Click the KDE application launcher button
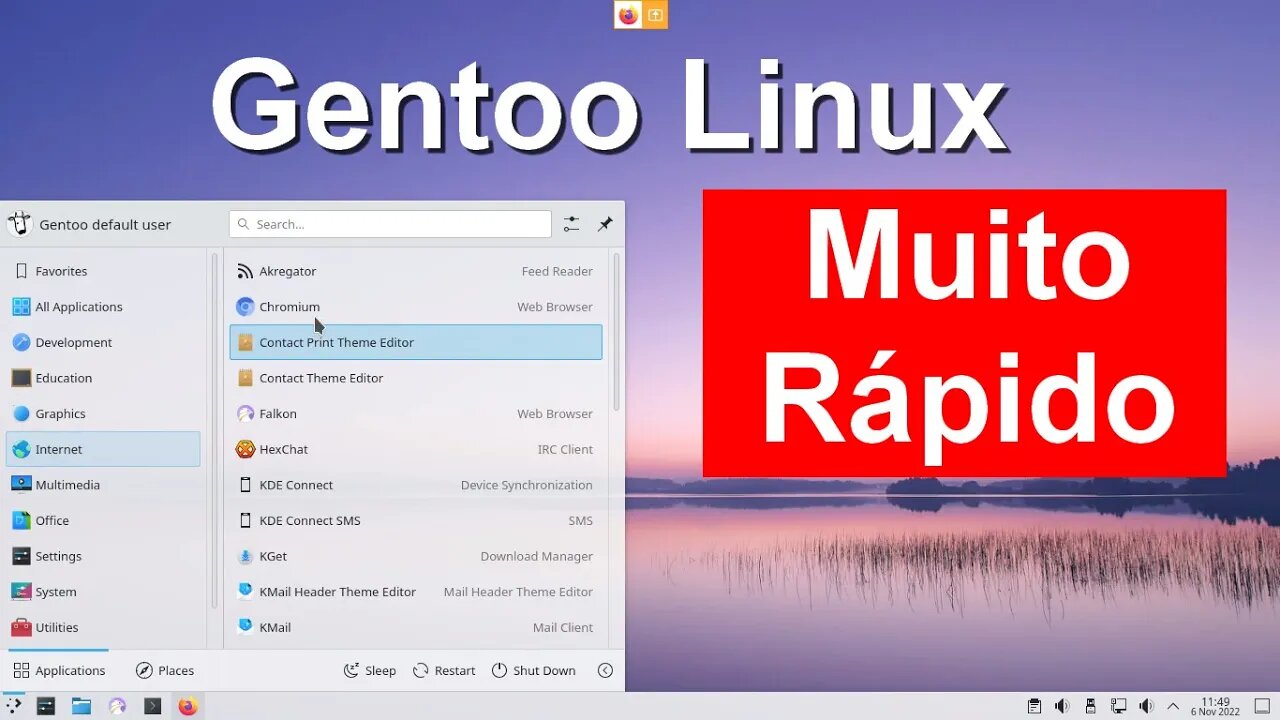The height and width of the screenshot is (720, 1280). [14, 706]
